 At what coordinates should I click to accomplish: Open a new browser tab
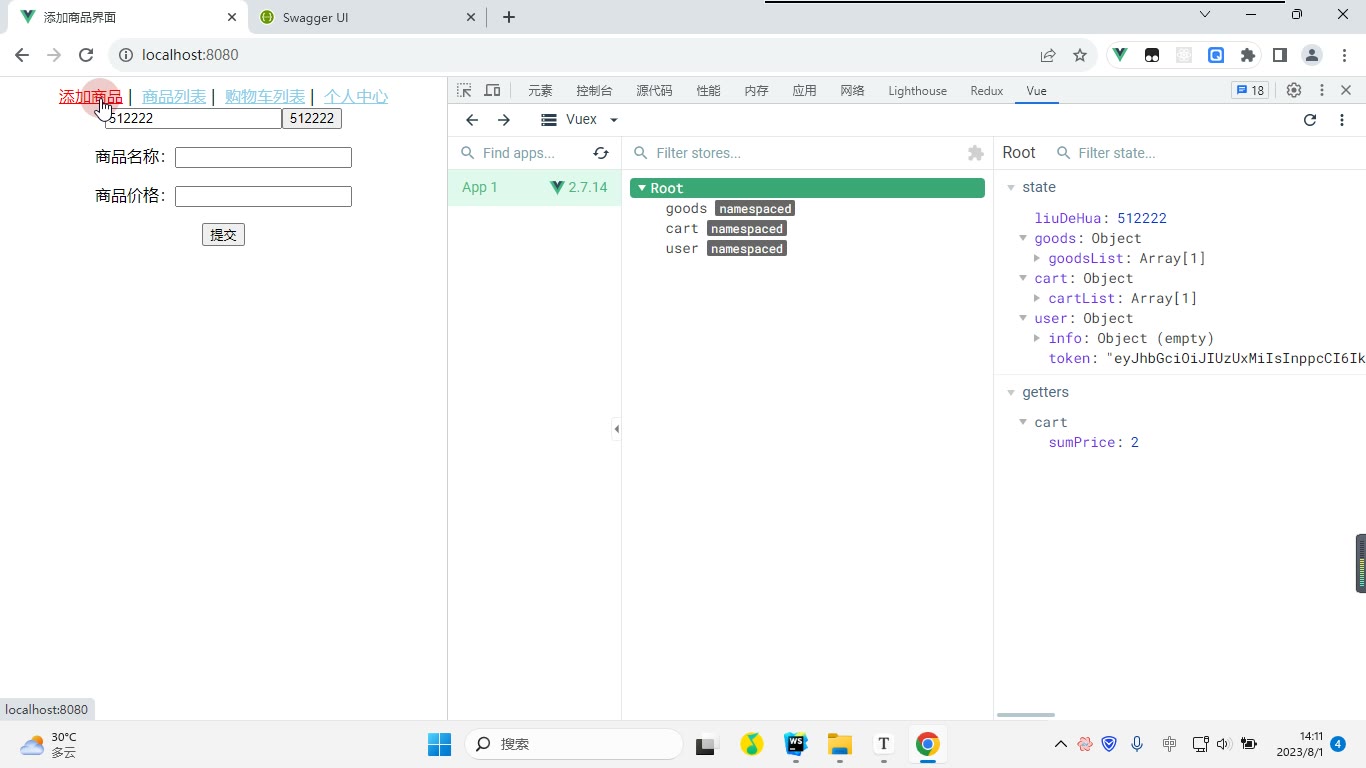pyautogui.click(x=509, y=17)
